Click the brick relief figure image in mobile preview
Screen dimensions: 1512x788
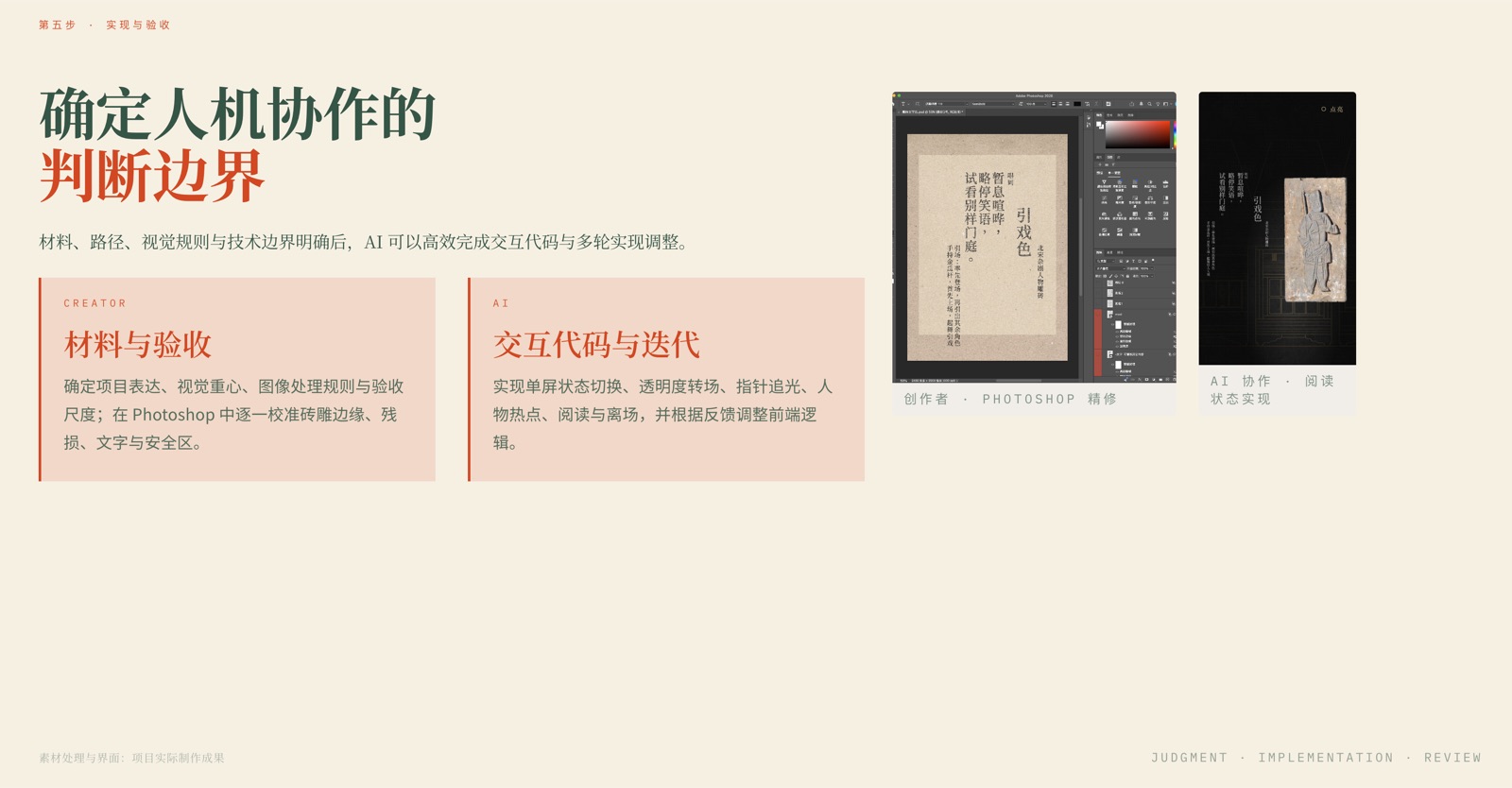point(1314,239)
